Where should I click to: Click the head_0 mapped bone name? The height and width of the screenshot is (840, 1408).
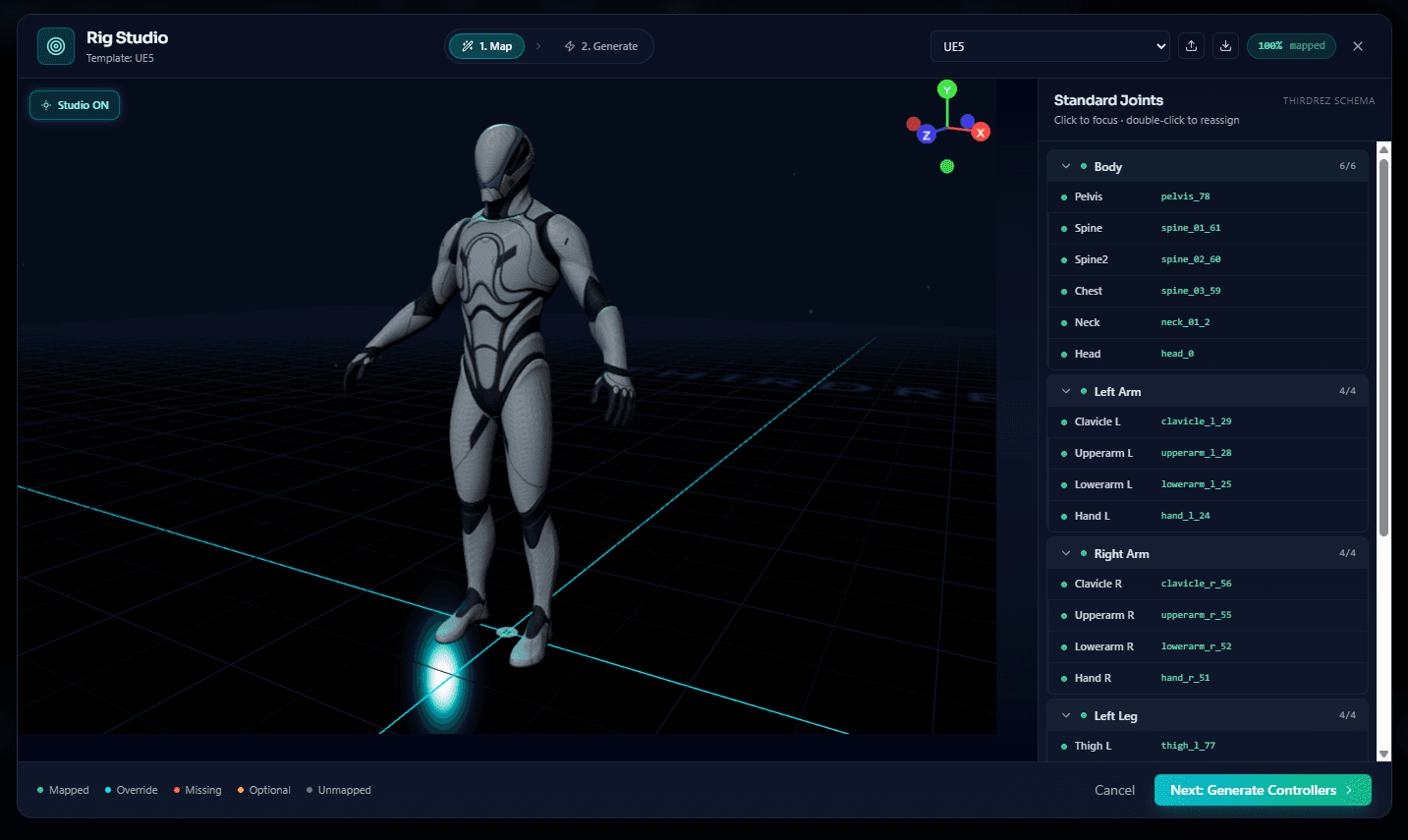click(1177, 354)
